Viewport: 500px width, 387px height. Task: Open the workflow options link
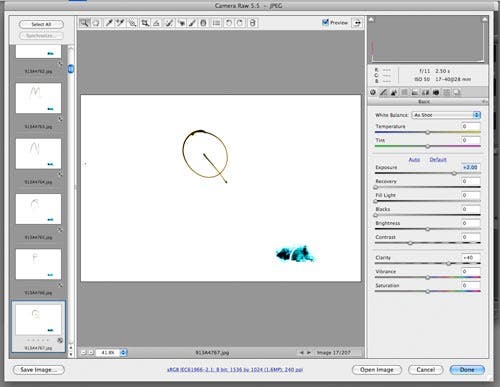235,370
